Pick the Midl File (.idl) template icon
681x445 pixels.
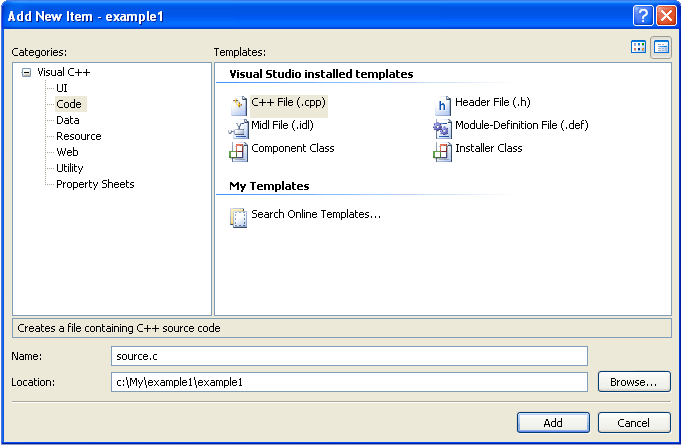(x=238, y=129)
